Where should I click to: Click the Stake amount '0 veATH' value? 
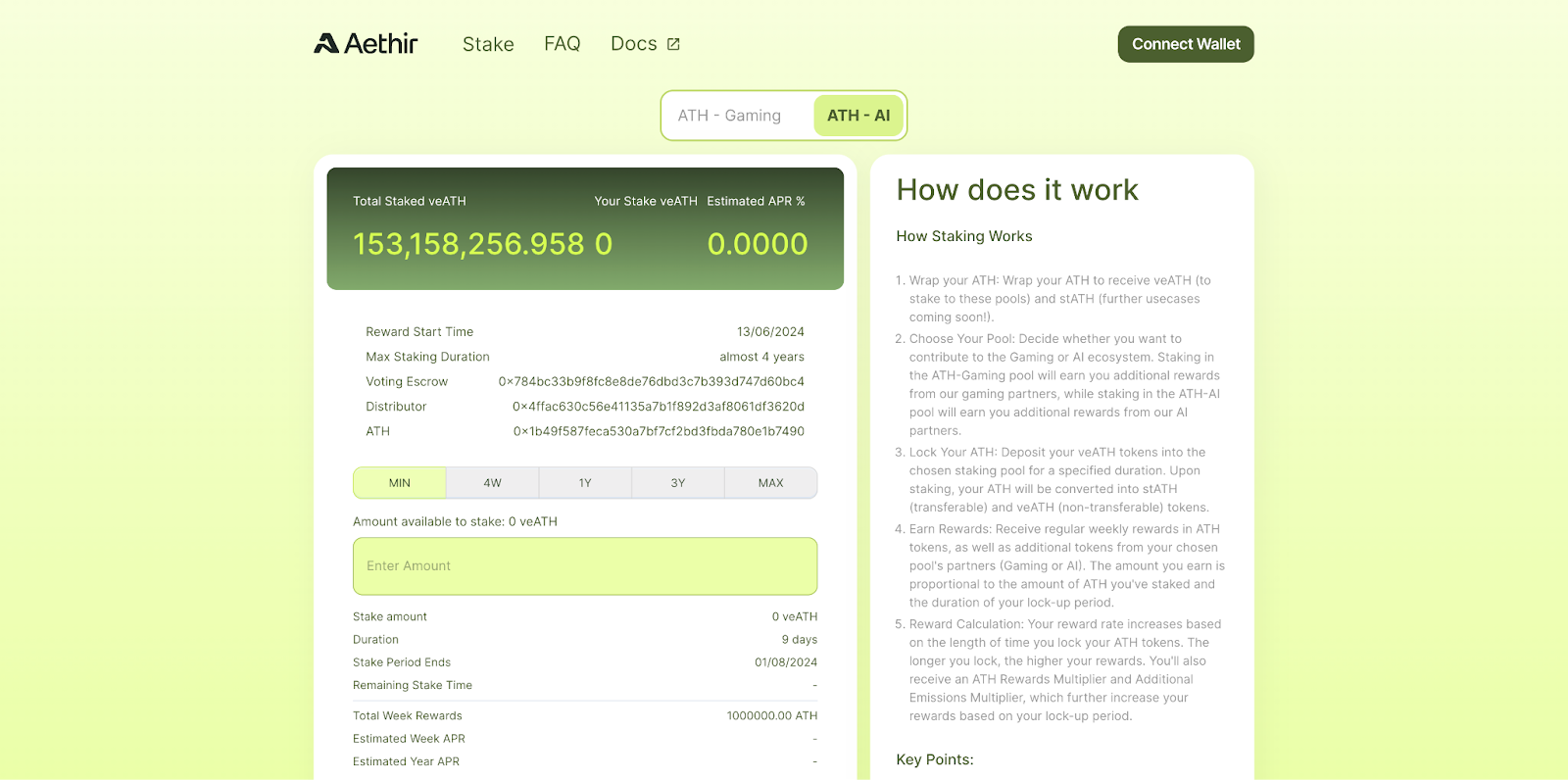coord(795,617)
